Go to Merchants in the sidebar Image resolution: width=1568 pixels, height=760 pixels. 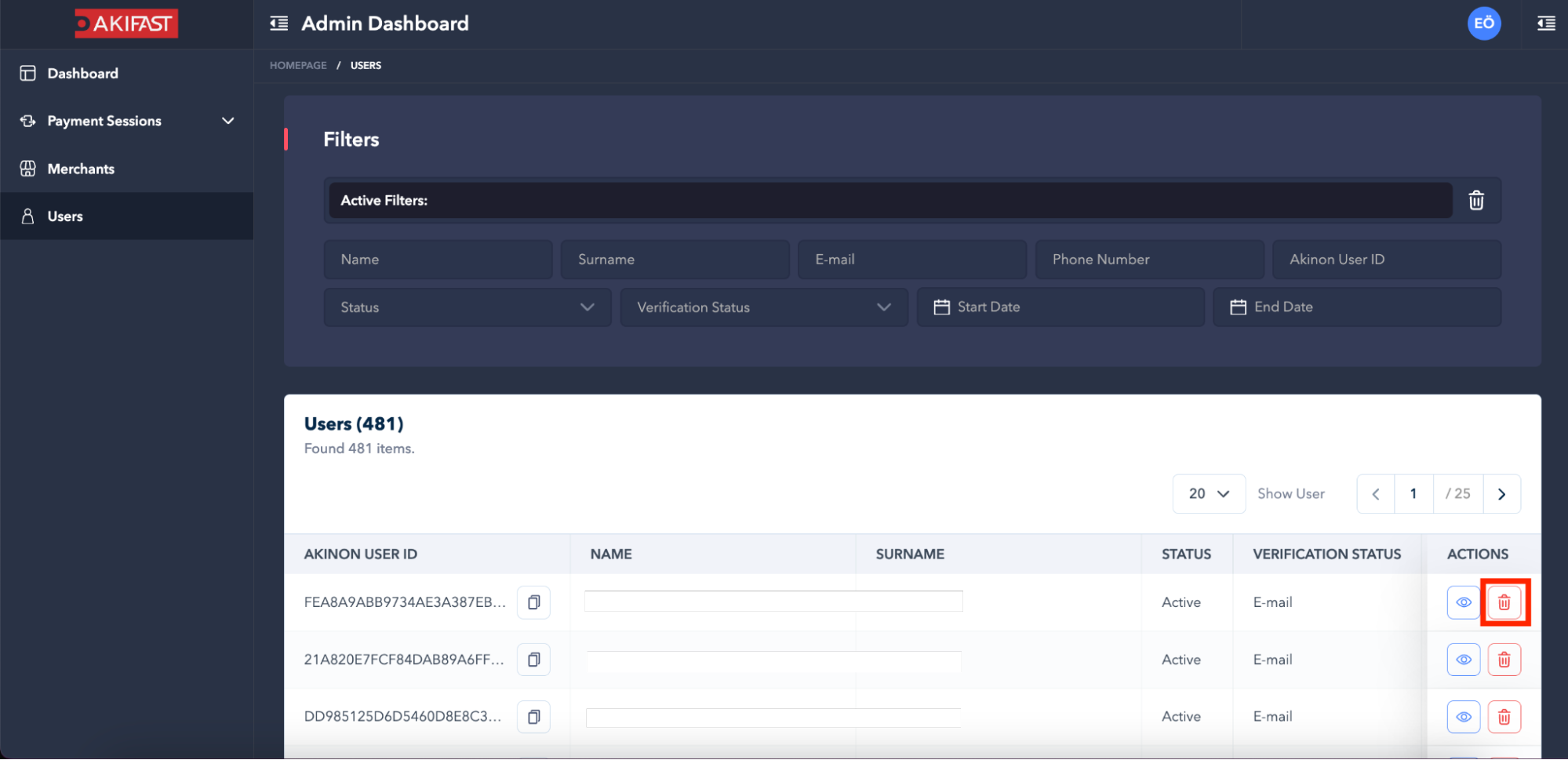81,169
